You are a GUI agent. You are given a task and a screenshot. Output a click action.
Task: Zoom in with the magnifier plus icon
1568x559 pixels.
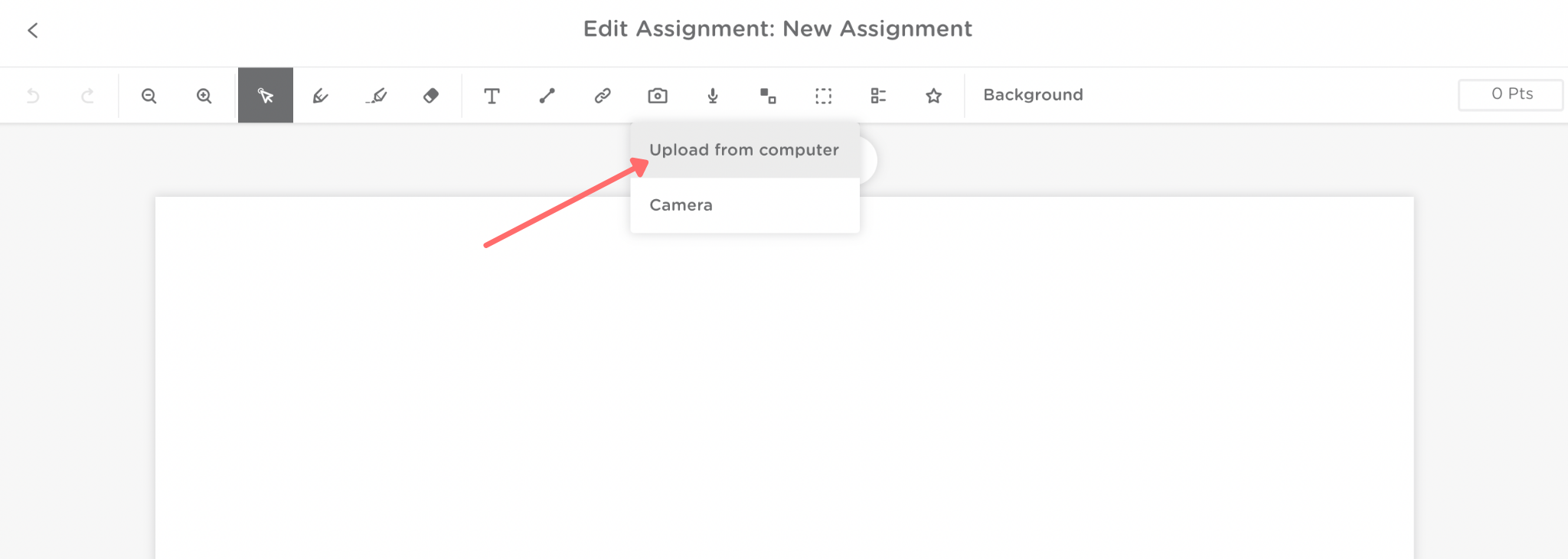tap(204, 96)
